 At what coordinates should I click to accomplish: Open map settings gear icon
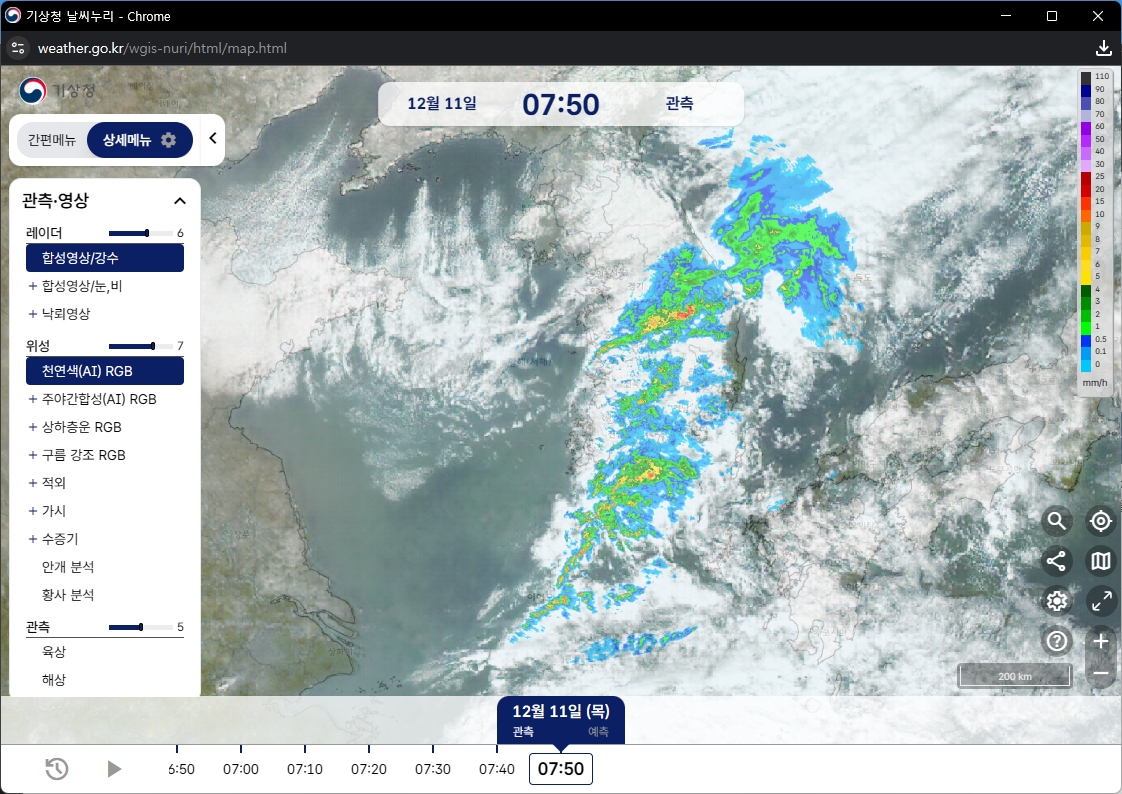coord(1057,601)
